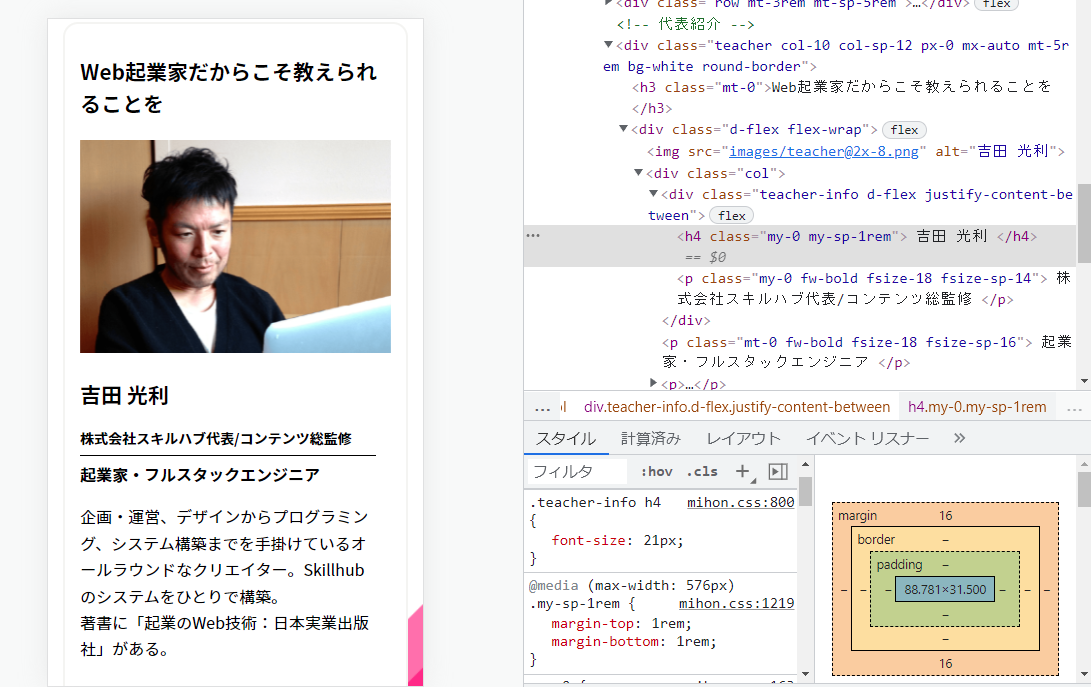Screen dimensions: 1091x687
Task: Click the new style rule plus icon
Action: click(743, 472)
